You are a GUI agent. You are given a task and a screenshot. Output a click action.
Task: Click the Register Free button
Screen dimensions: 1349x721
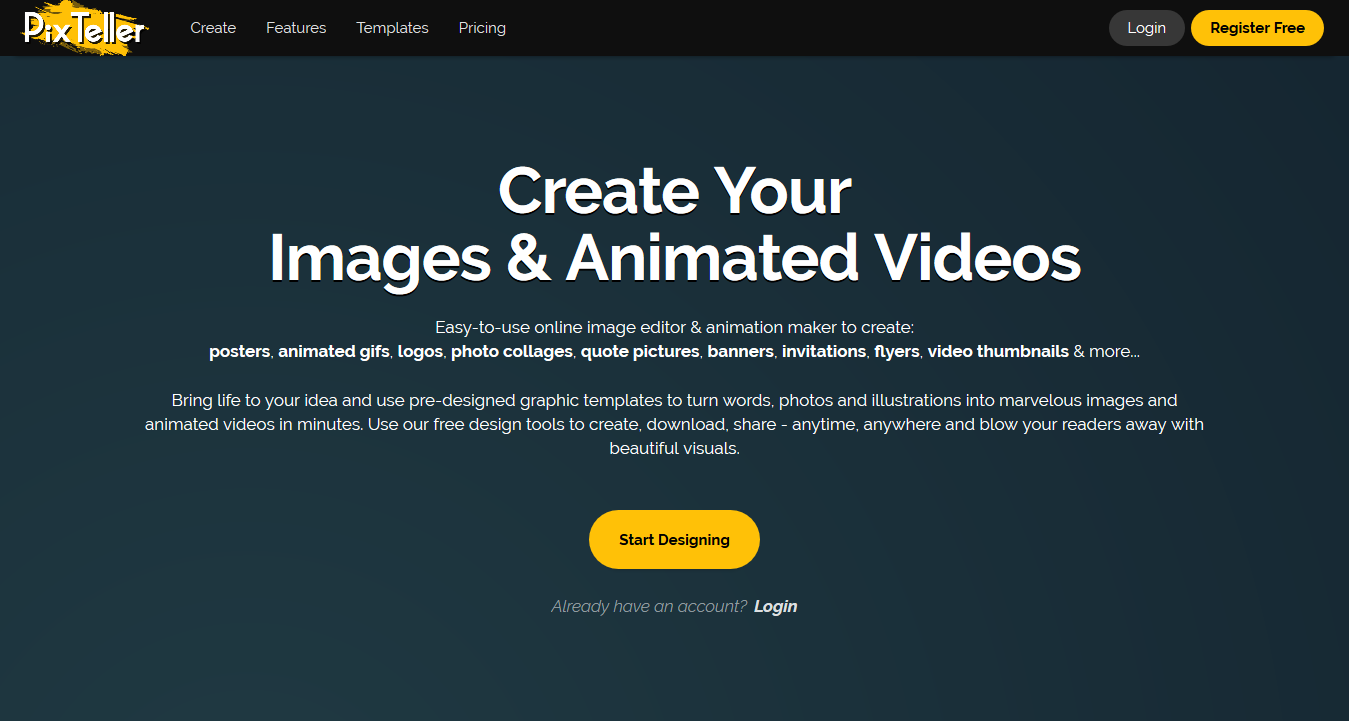[1257, 28]
